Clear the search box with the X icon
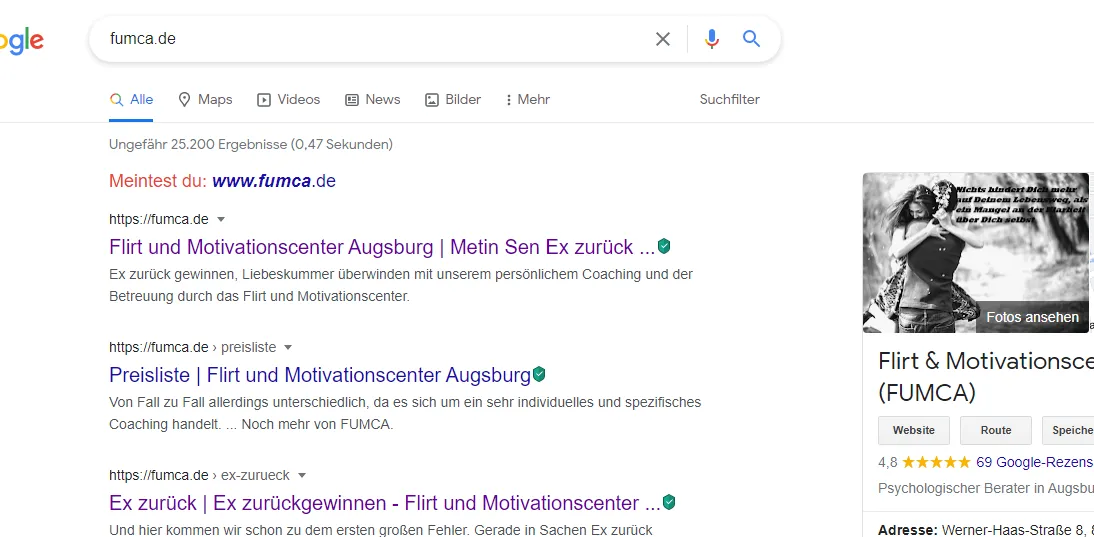Image resolution: width=1094 pixels, height=537 pixels. tap(663, 39)
